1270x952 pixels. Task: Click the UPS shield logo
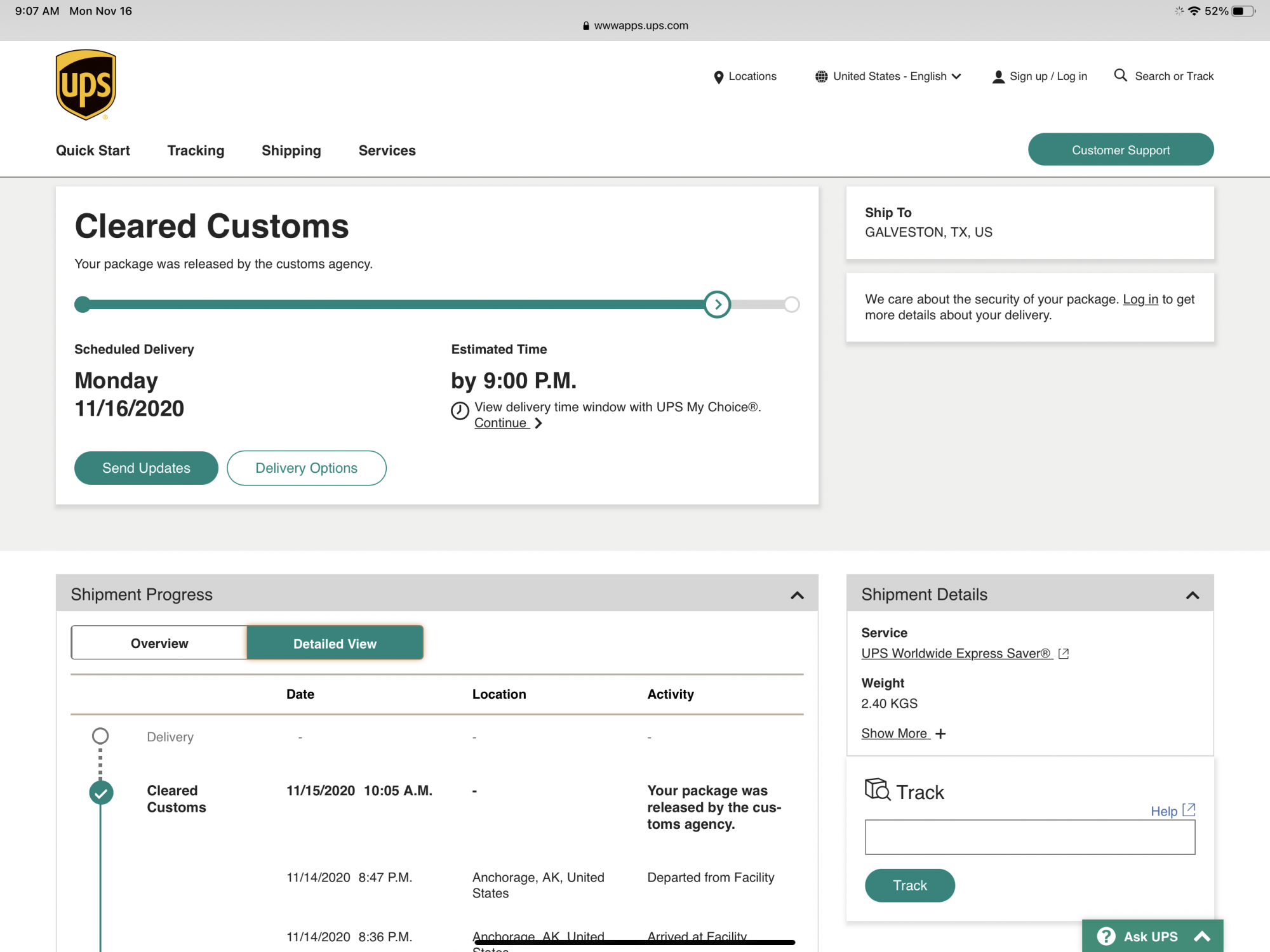pos(86,84)
